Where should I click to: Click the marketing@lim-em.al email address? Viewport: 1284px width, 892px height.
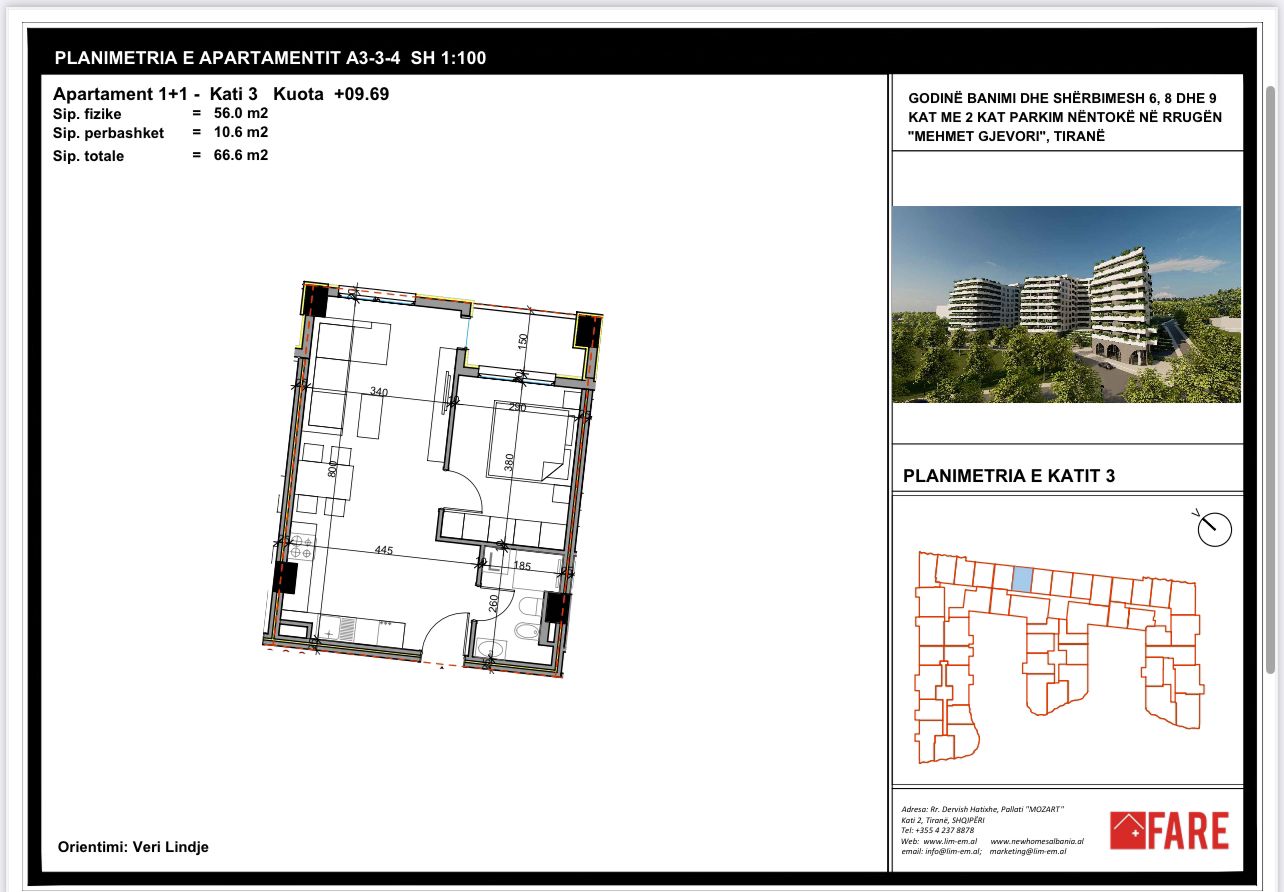pos(1028,851)
